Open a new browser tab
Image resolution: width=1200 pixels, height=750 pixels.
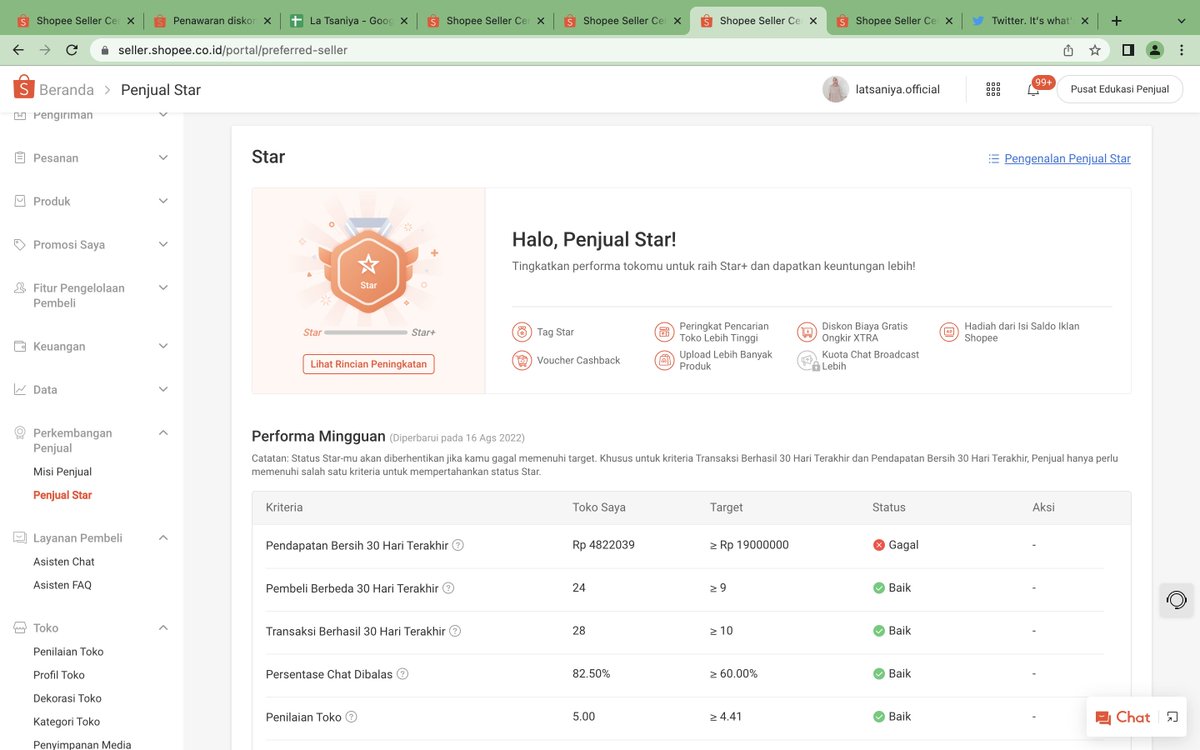click(x=1116, y=20)
